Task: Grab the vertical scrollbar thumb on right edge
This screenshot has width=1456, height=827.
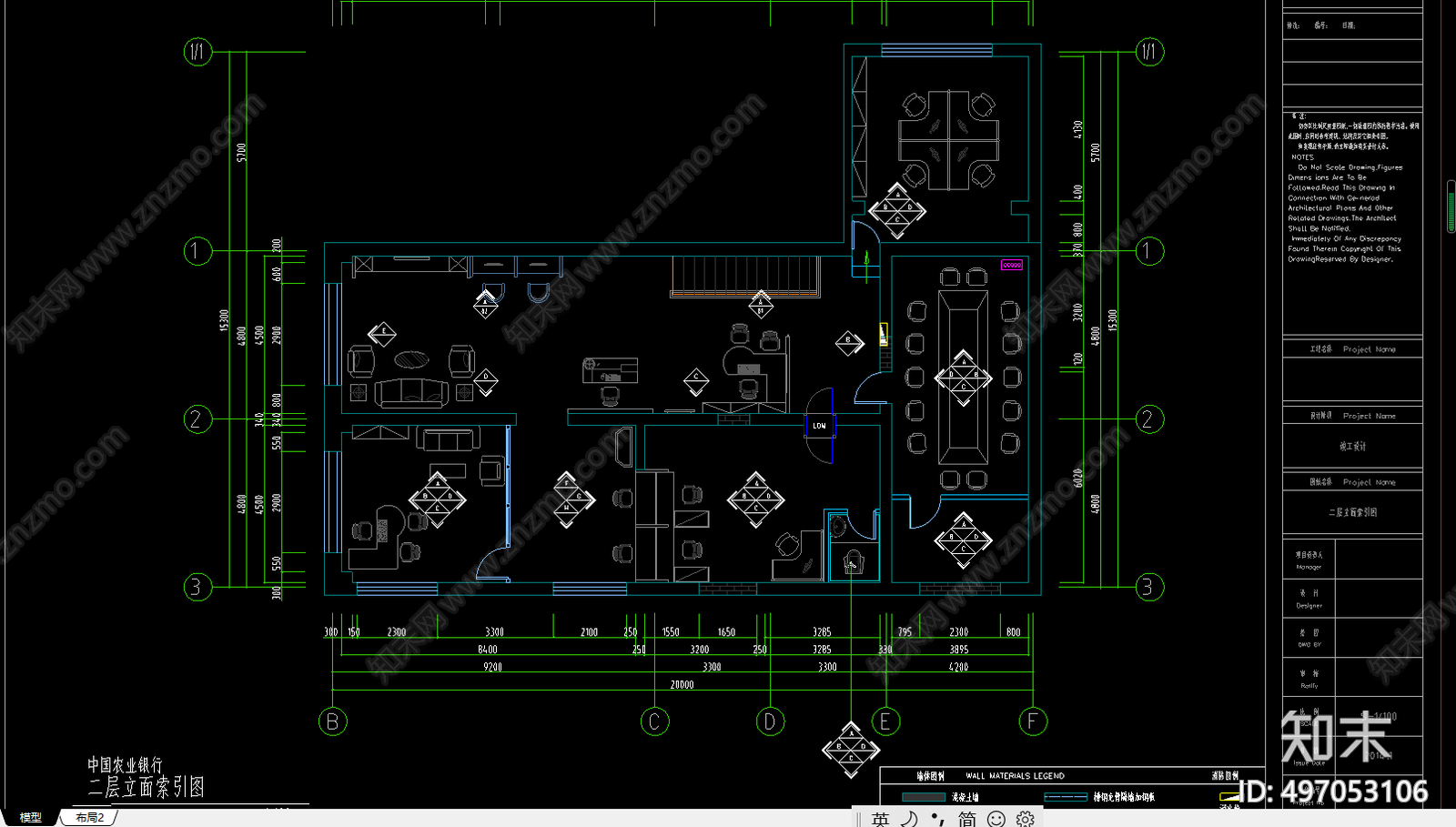Action: click(x=1451, y=207)
